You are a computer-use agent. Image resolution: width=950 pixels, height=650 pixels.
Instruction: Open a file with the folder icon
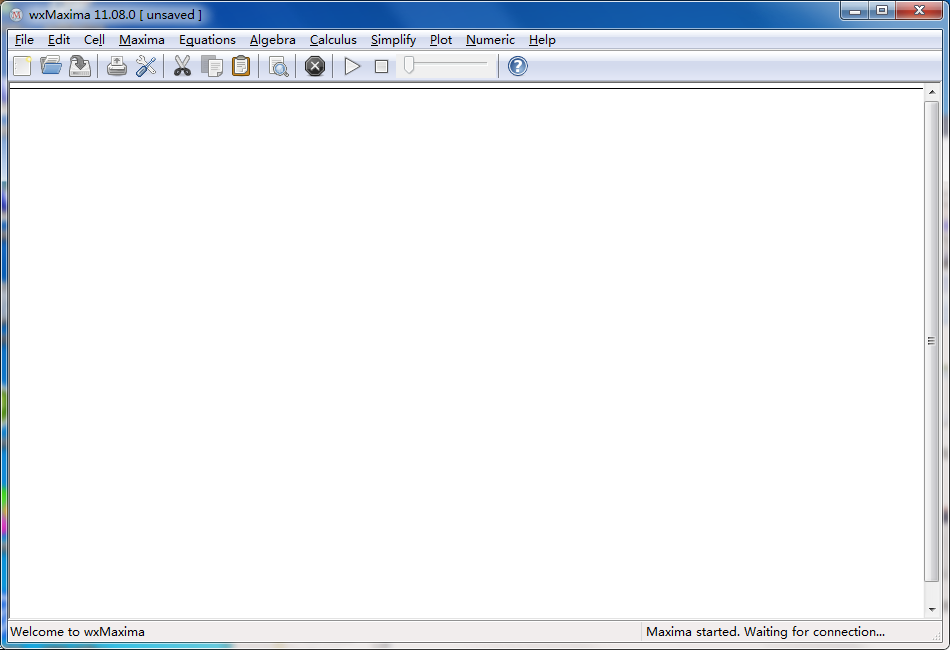(51, 67)
